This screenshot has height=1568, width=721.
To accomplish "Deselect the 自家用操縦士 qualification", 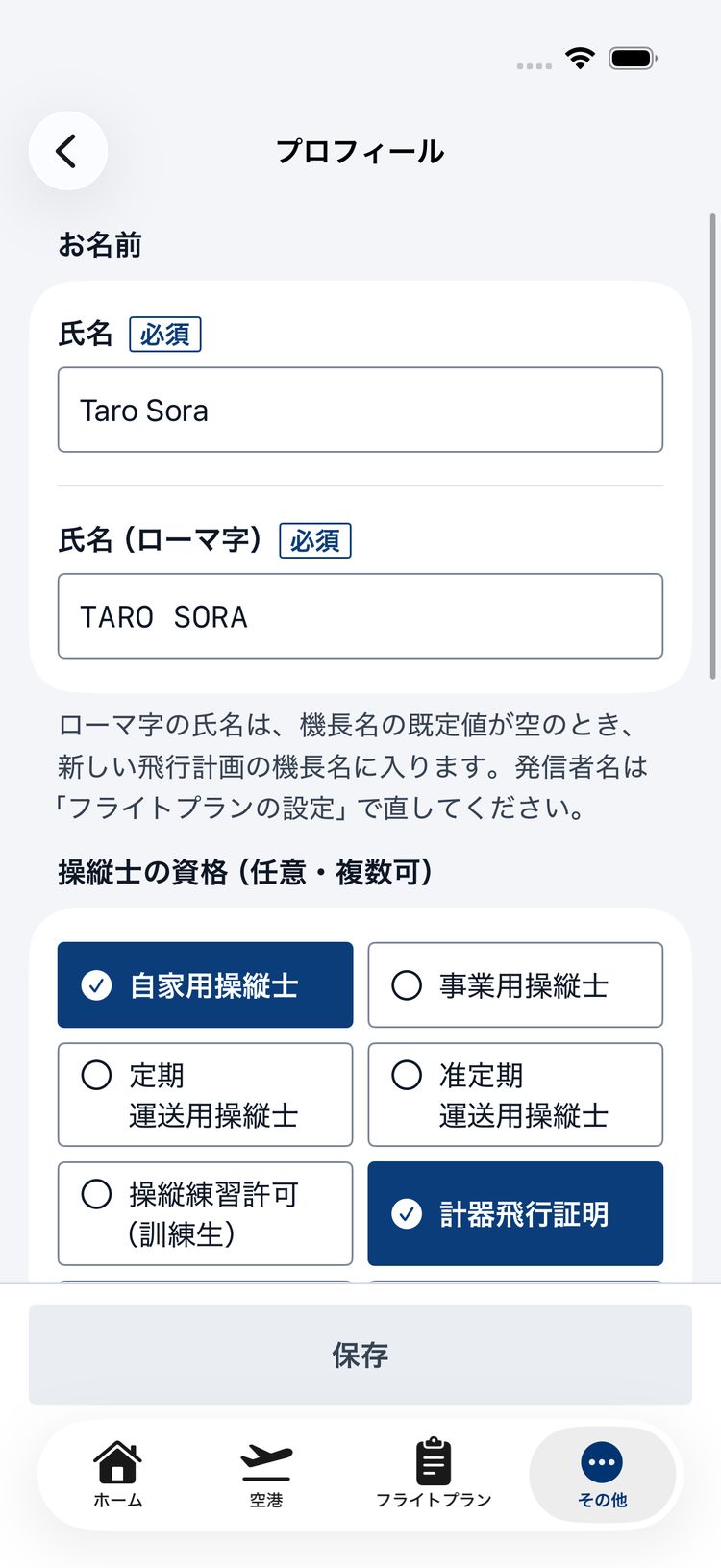I will [x=205, y=985].
